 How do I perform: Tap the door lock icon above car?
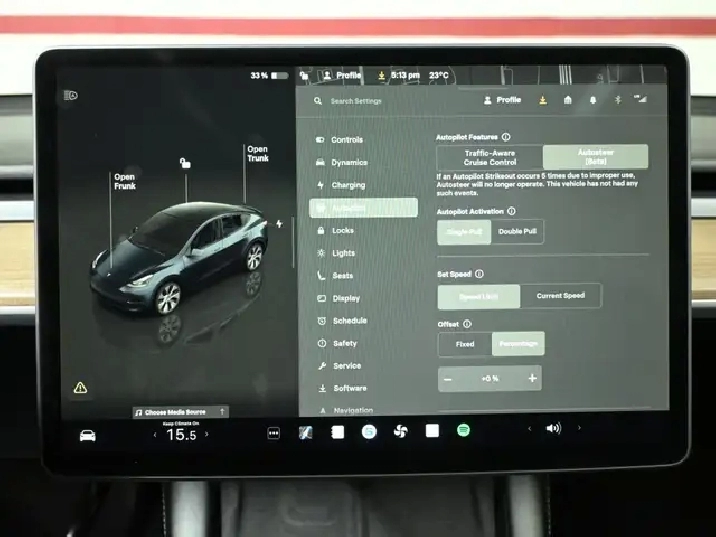point(184,163)
